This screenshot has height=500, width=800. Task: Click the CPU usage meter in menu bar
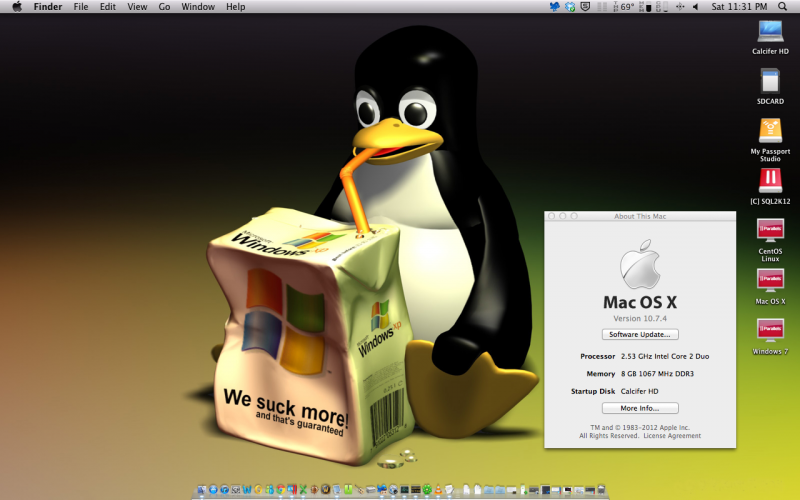(662, 7)
